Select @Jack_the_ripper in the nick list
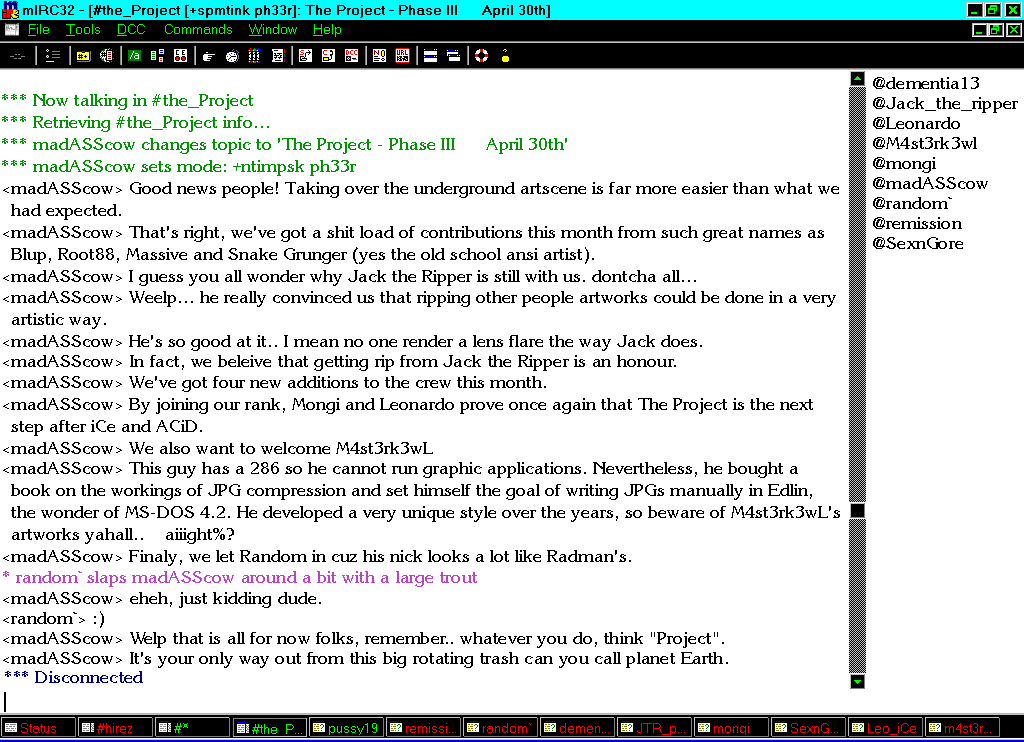 point(944,103)
